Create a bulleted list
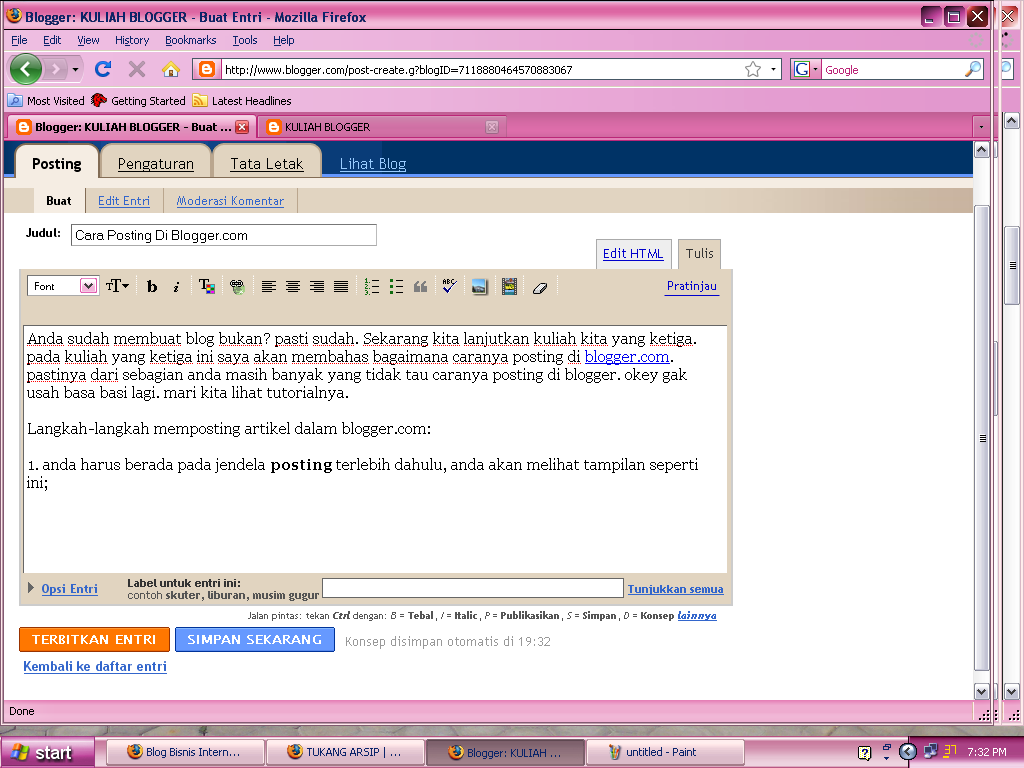The image size is (1024, 768). point(396,287)
